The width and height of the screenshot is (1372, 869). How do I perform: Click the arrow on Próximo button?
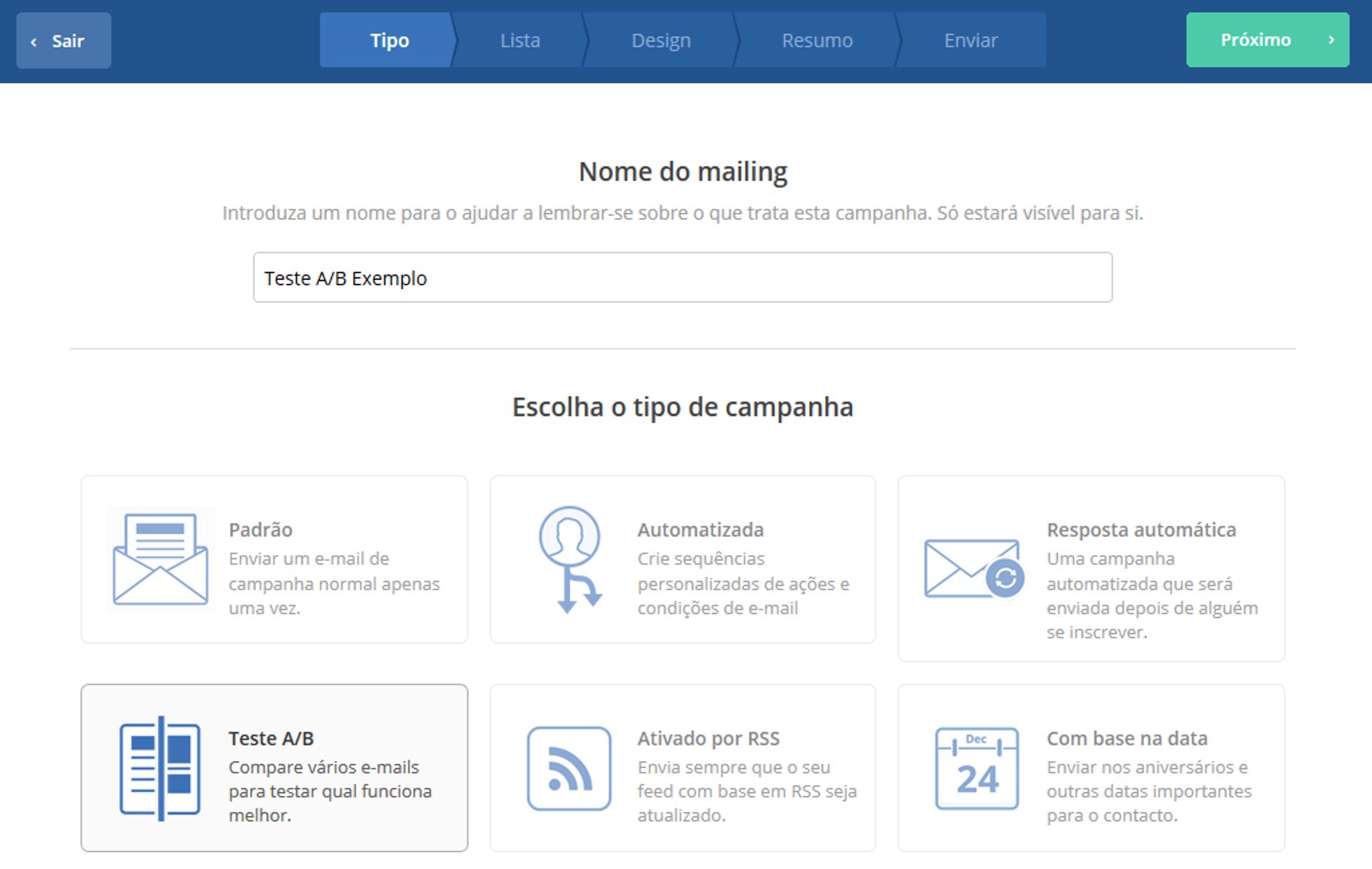click(x=1331, y=40)
